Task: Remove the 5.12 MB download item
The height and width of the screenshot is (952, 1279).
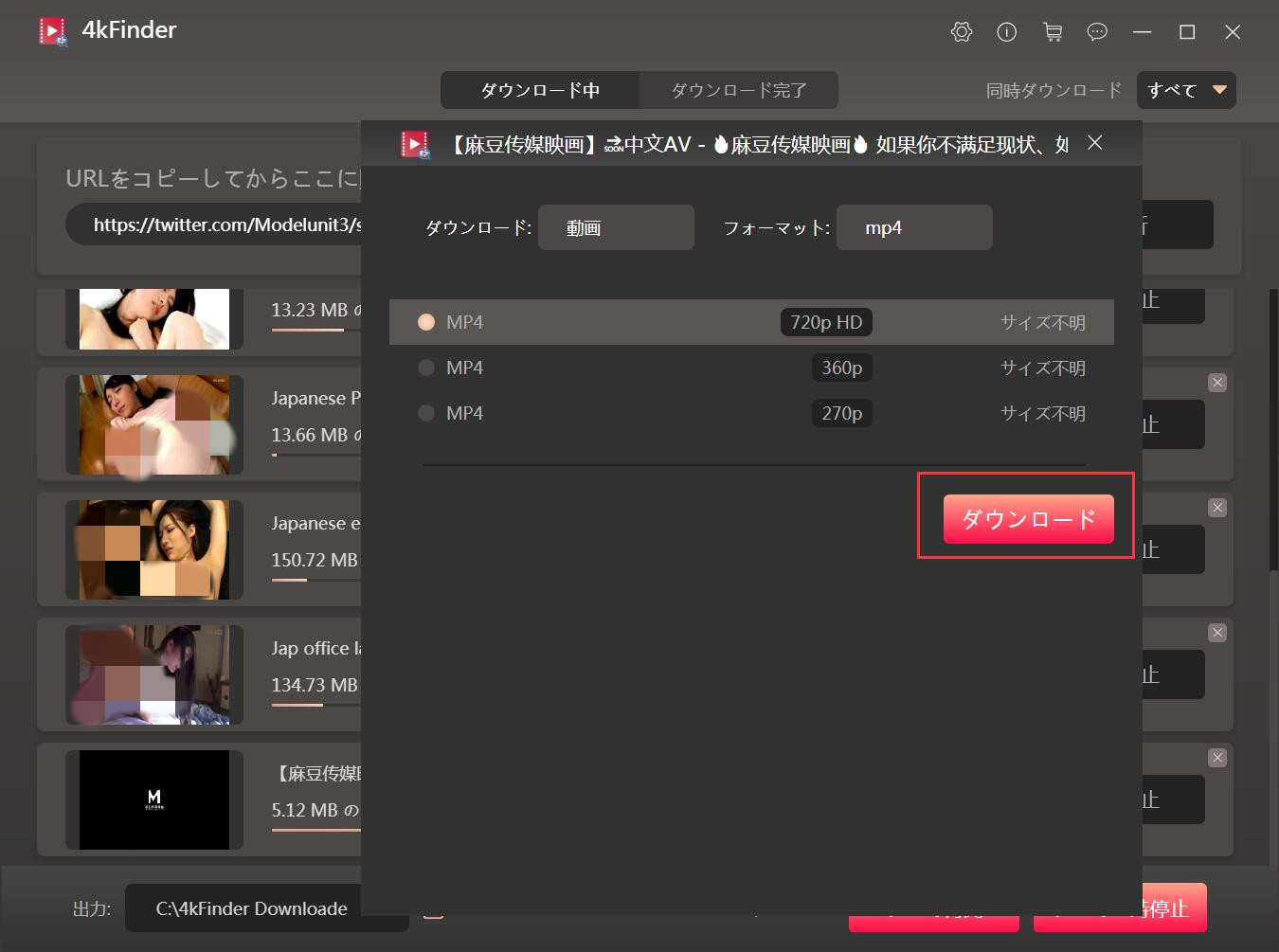Action: click(1217, 758)
